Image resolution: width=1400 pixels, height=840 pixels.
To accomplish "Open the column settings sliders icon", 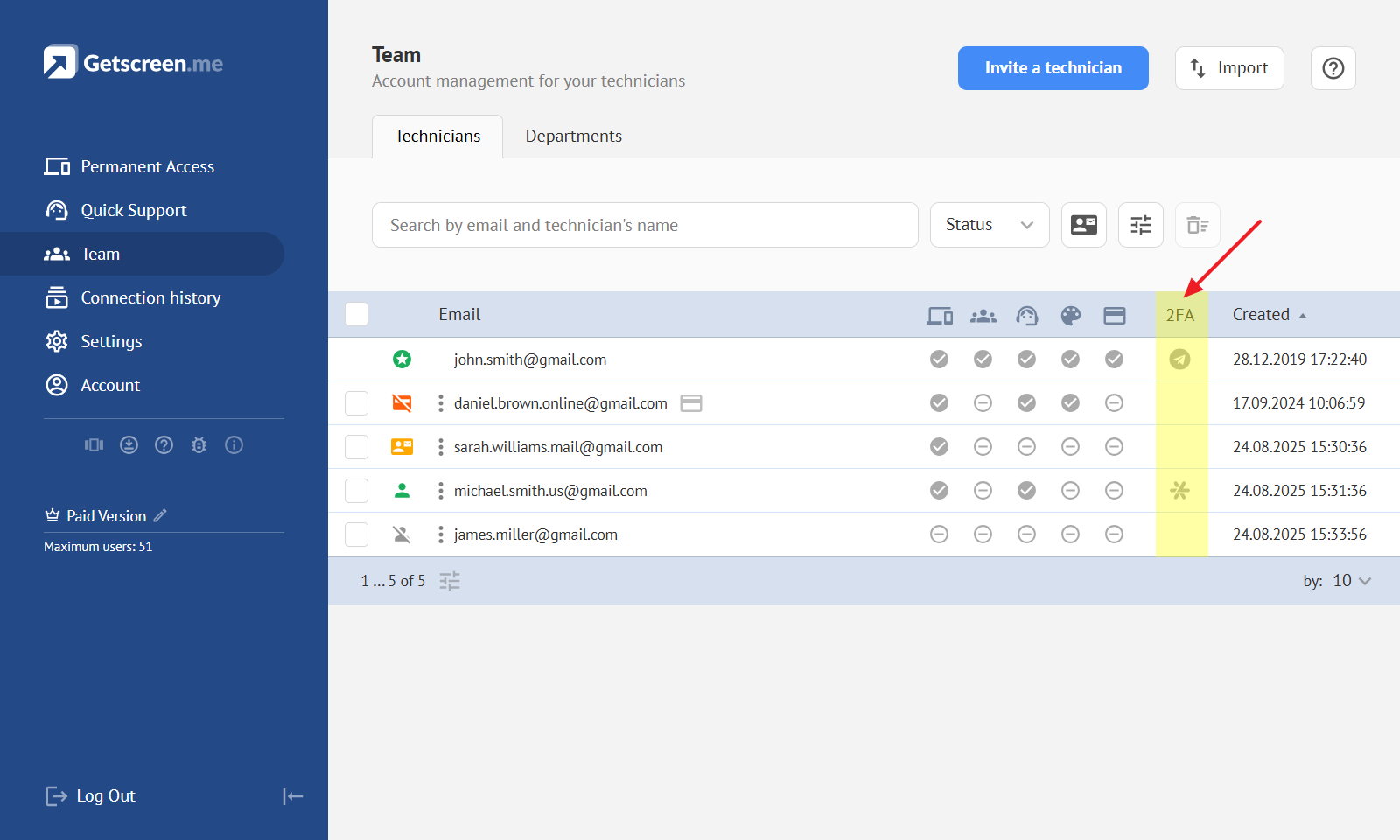I will [x=1140, y=225].
